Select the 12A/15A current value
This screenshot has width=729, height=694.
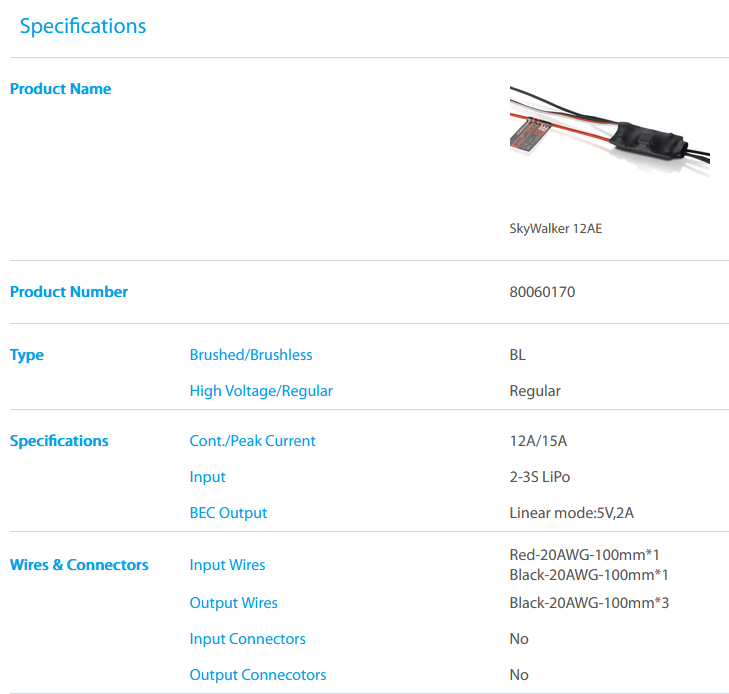(x=538, y=441)
